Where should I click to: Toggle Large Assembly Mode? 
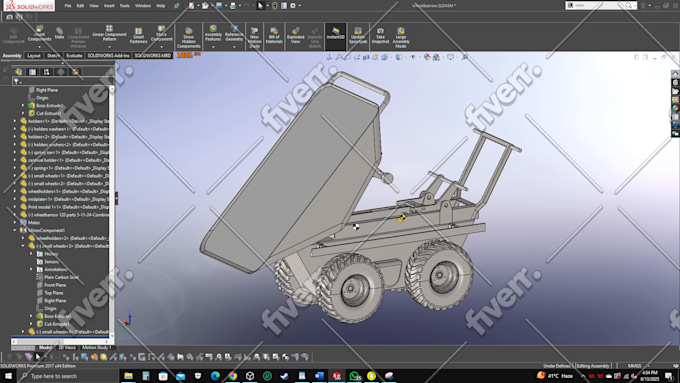(x=401, y=38)
